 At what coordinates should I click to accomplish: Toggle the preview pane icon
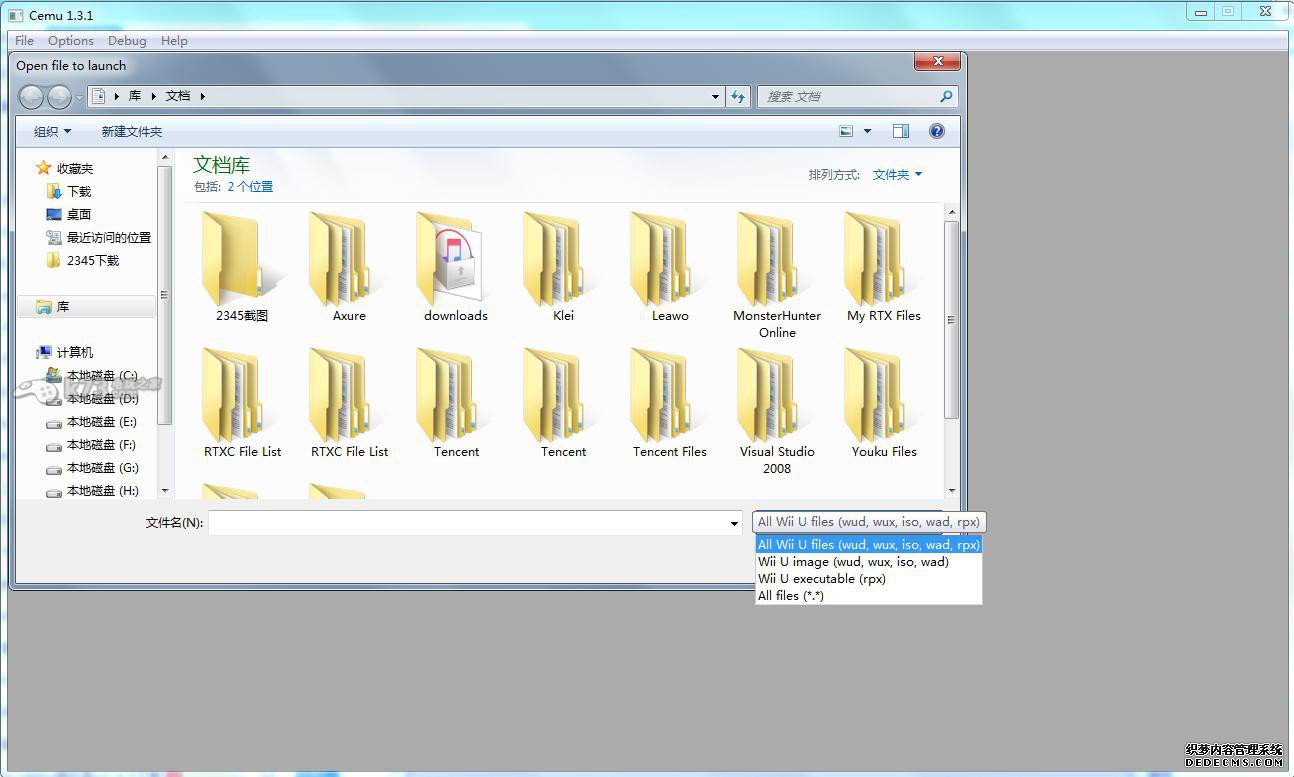(901, 131)
